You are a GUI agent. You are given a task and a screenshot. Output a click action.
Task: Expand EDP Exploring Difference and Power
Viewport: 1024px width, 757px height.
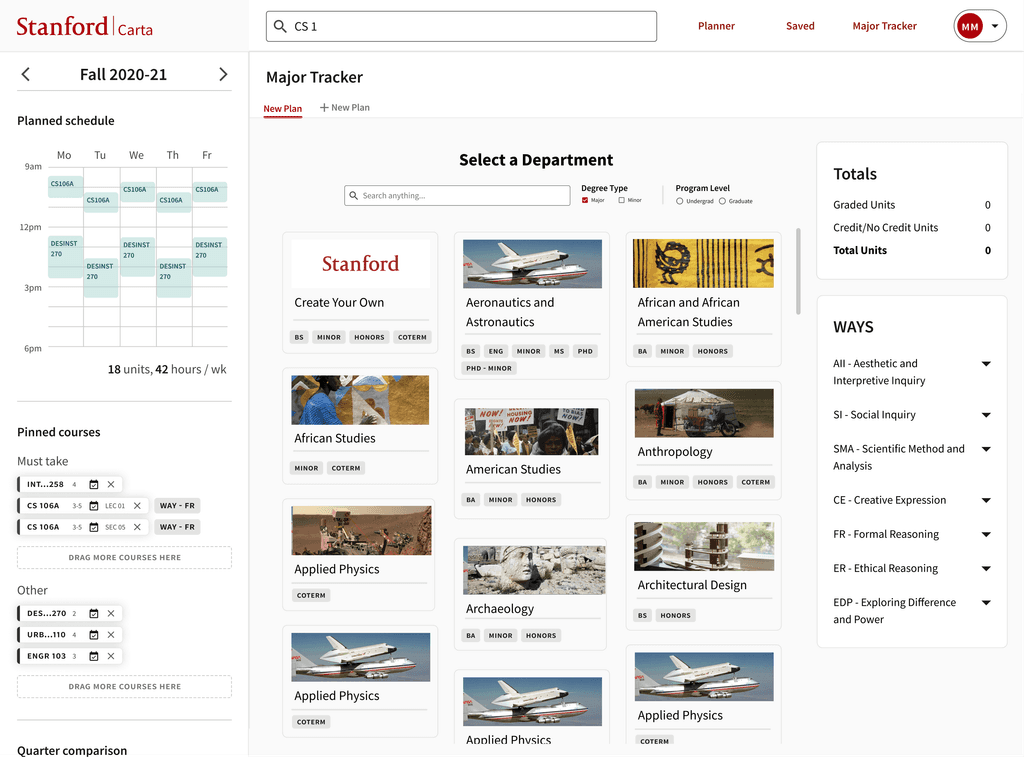point(986,602)
